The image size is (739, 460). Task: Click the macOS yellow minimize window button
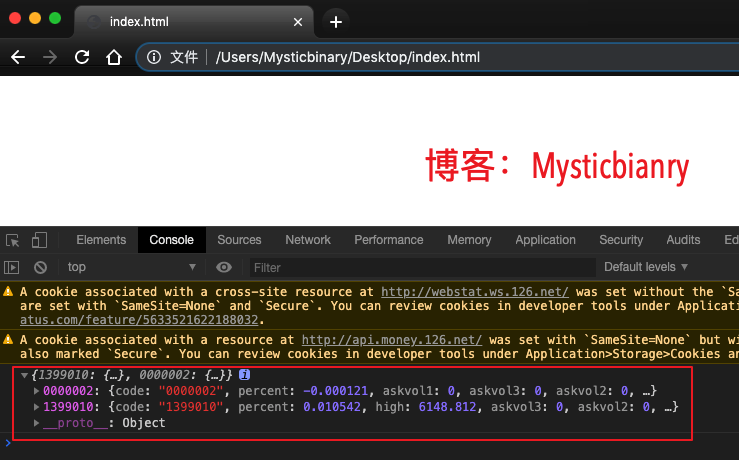[x=35, y=18]
